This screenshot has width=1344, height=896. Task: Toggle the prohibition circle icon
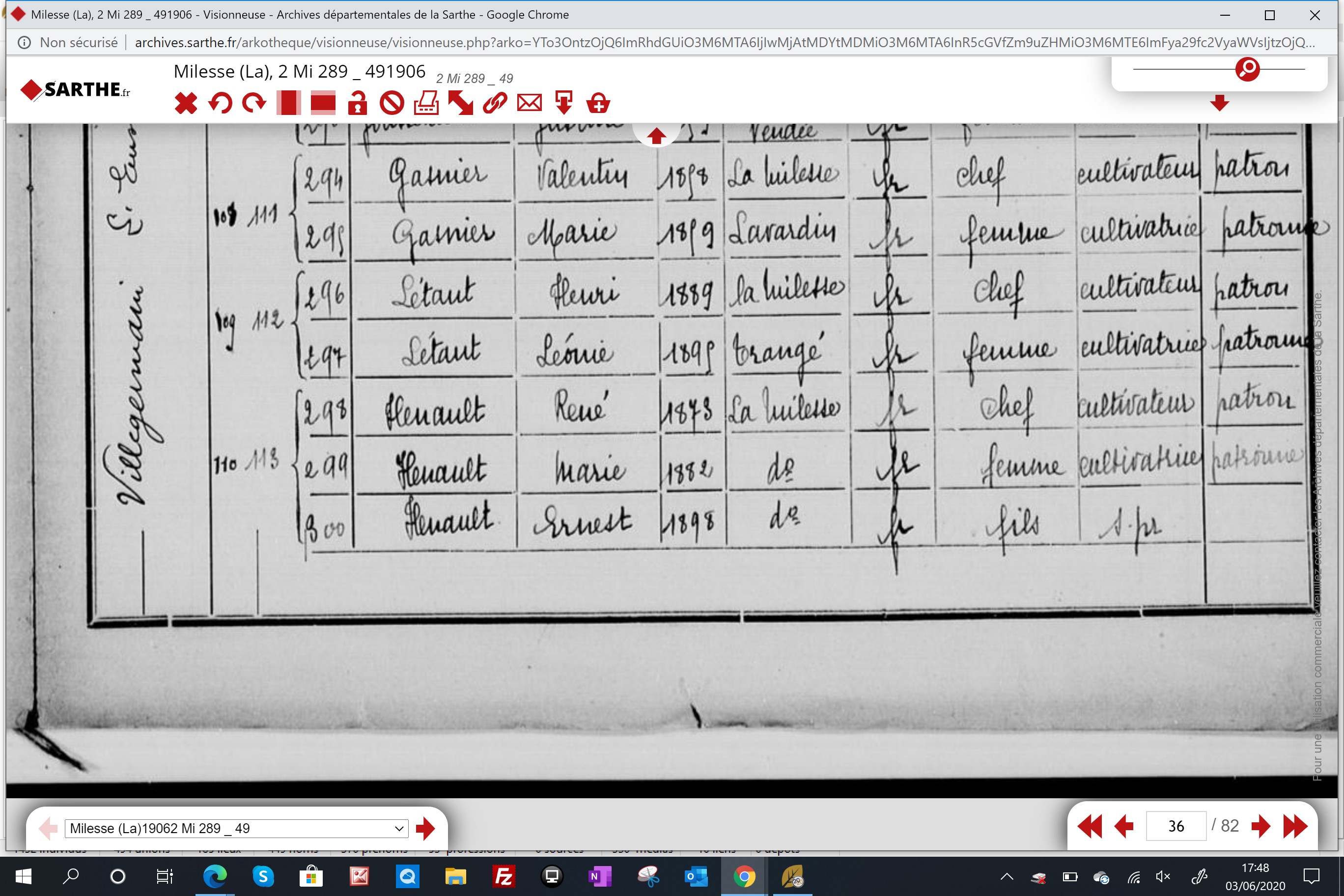(392, 104)
